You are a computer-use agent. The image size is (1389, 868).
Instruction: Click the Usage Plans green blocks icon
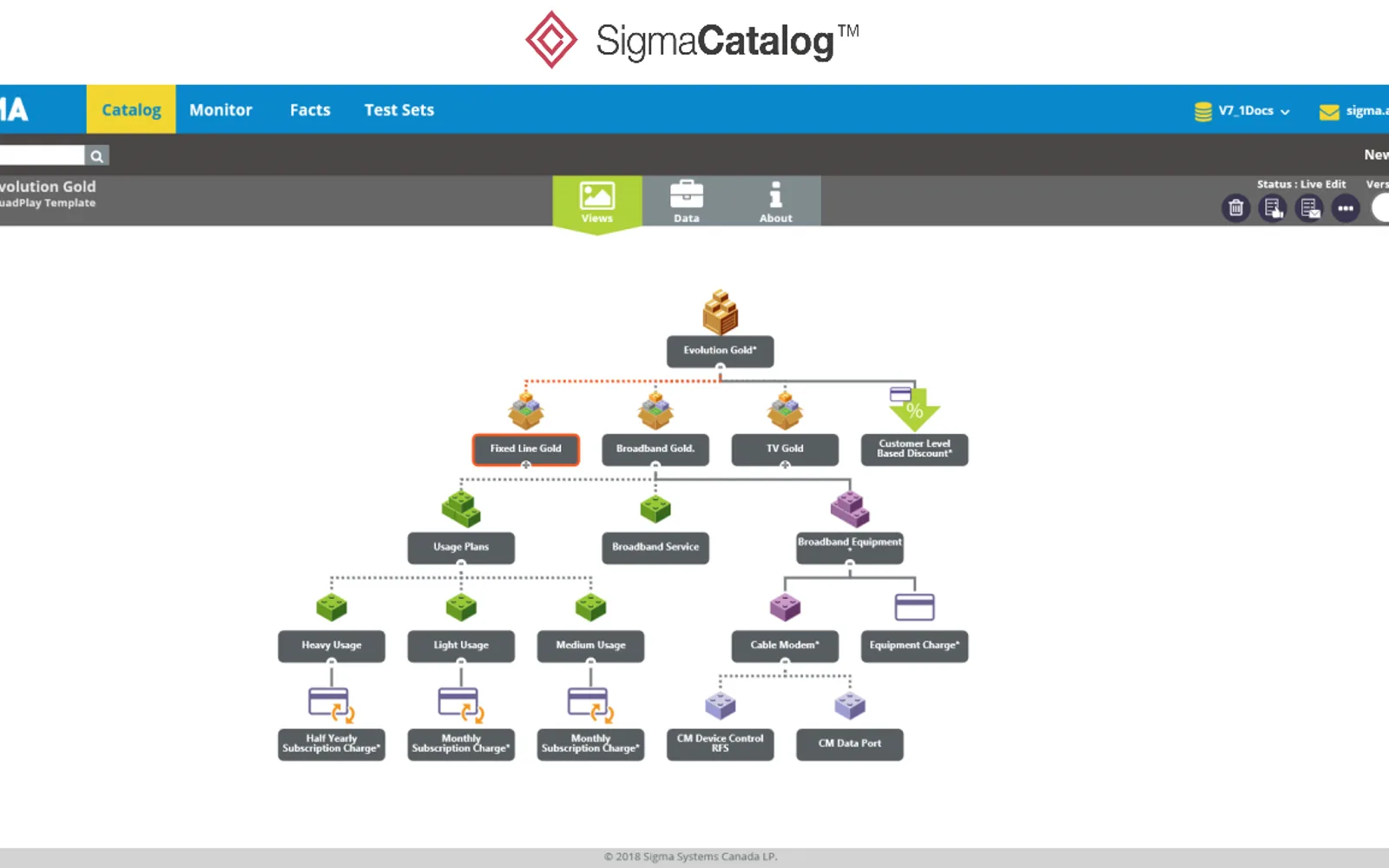(461, 509)
